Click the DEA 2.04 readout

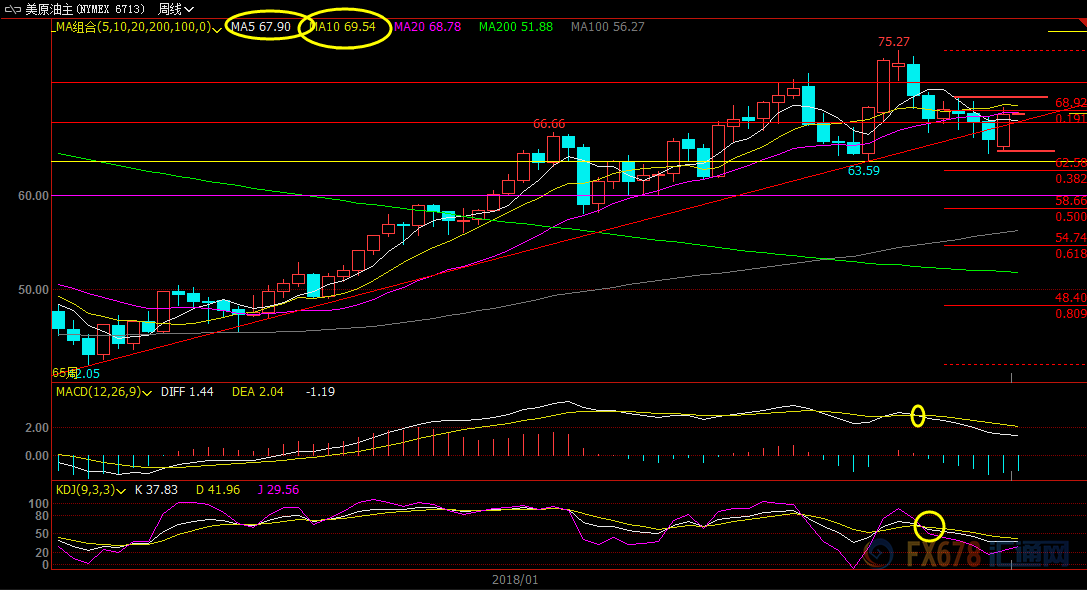pos(257,392)
